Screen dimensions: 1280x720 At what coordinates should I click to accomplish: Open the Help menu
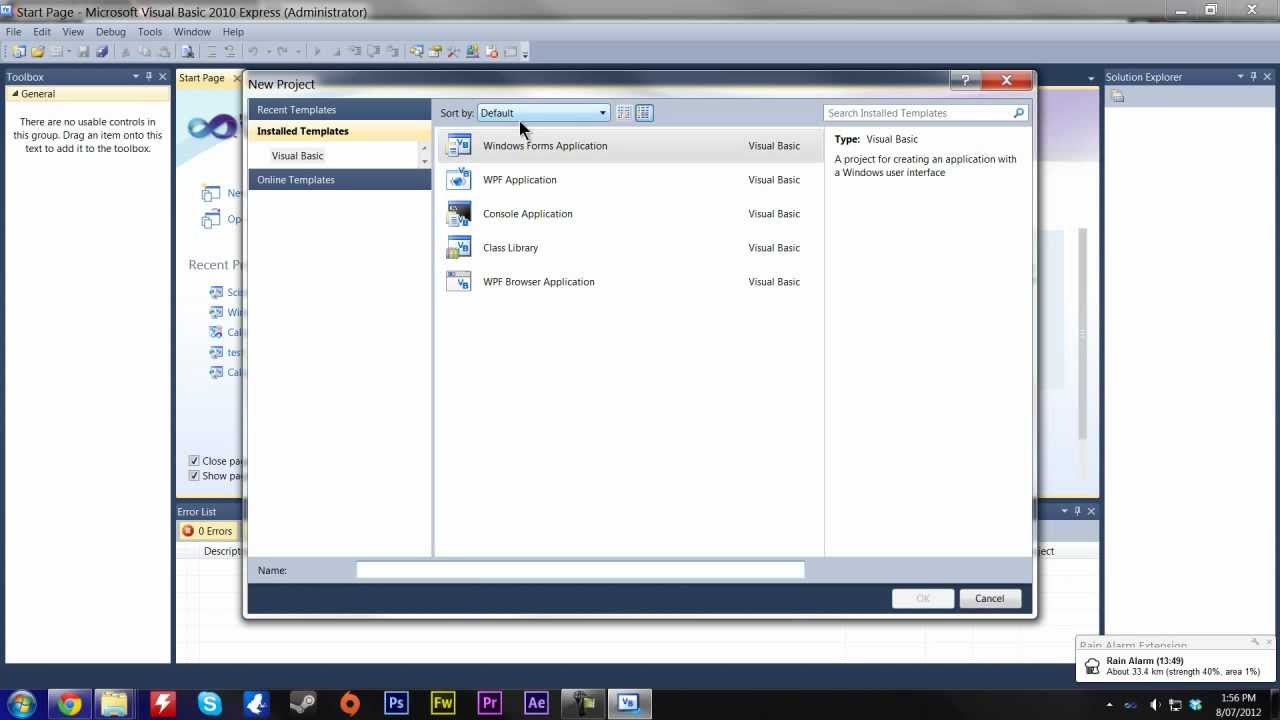[x=233, y=32]
